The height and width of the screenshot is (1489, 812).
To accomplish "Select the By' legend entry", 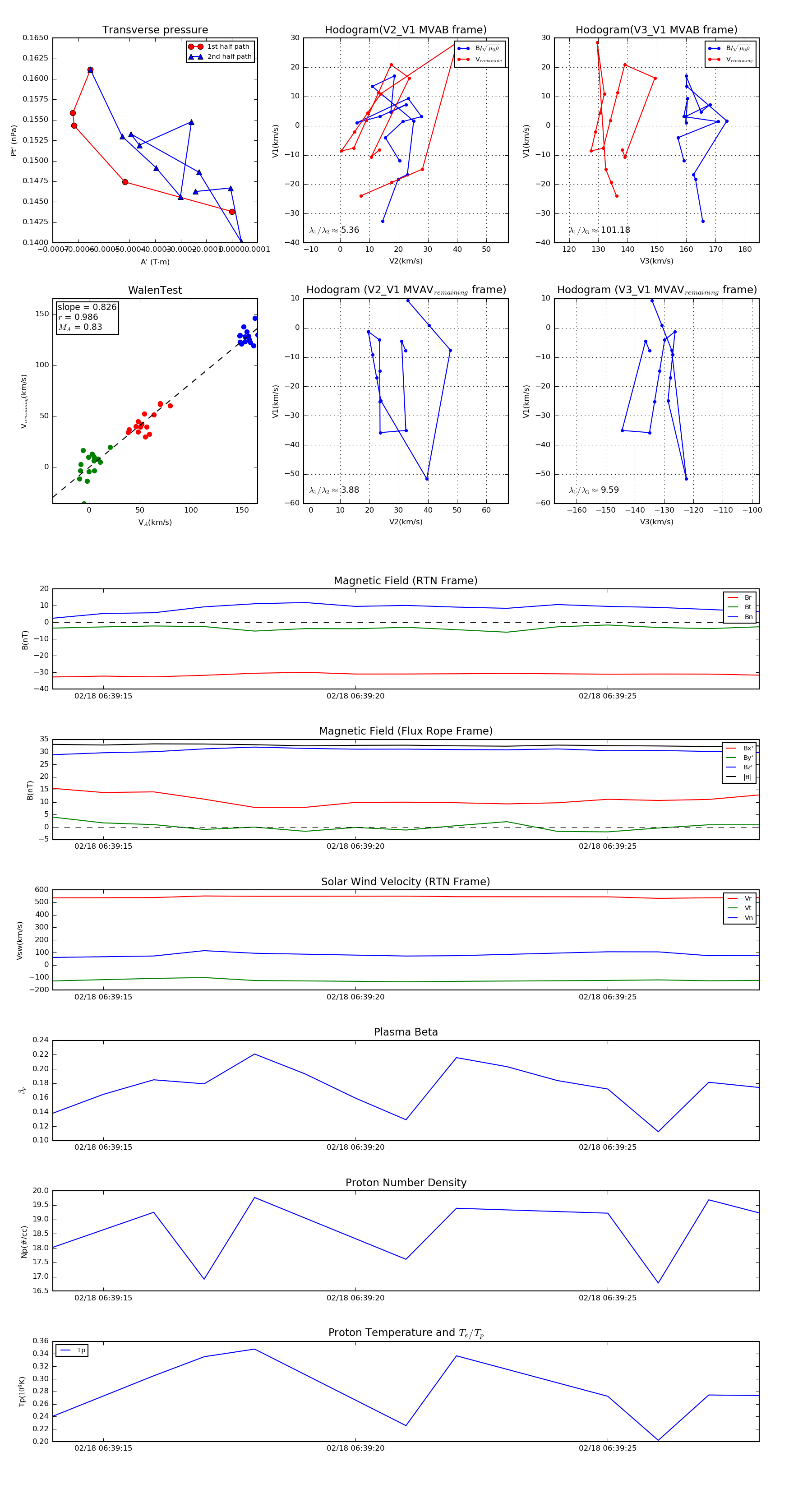I will click(x=739, y=758).
